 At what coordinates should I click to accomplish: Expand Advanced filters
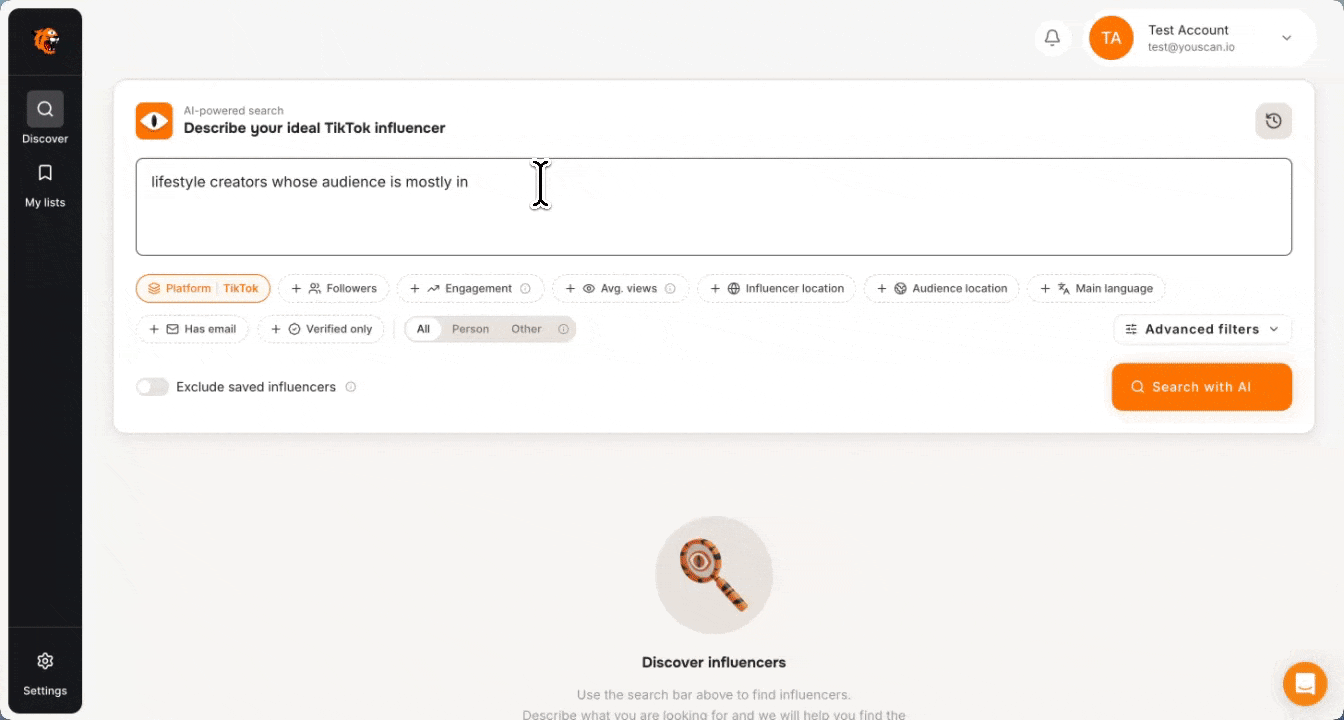click(1202, 329)
